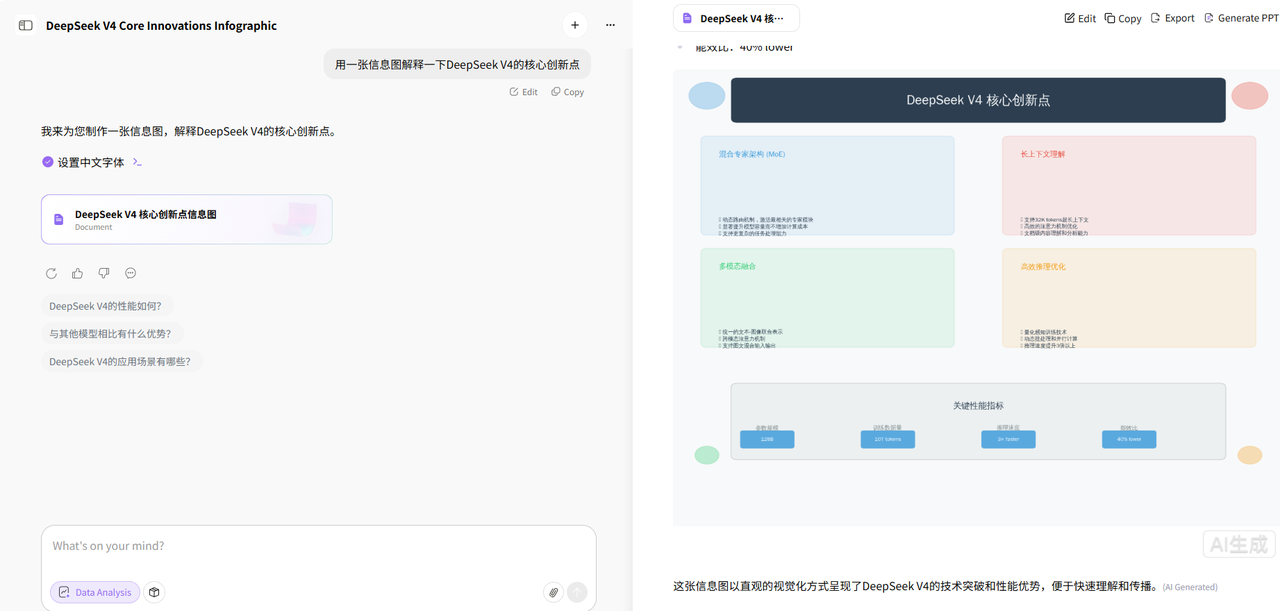Focus the What's on your mind input
Viewport: 1280px width, 611px height.
click(318, 546)
